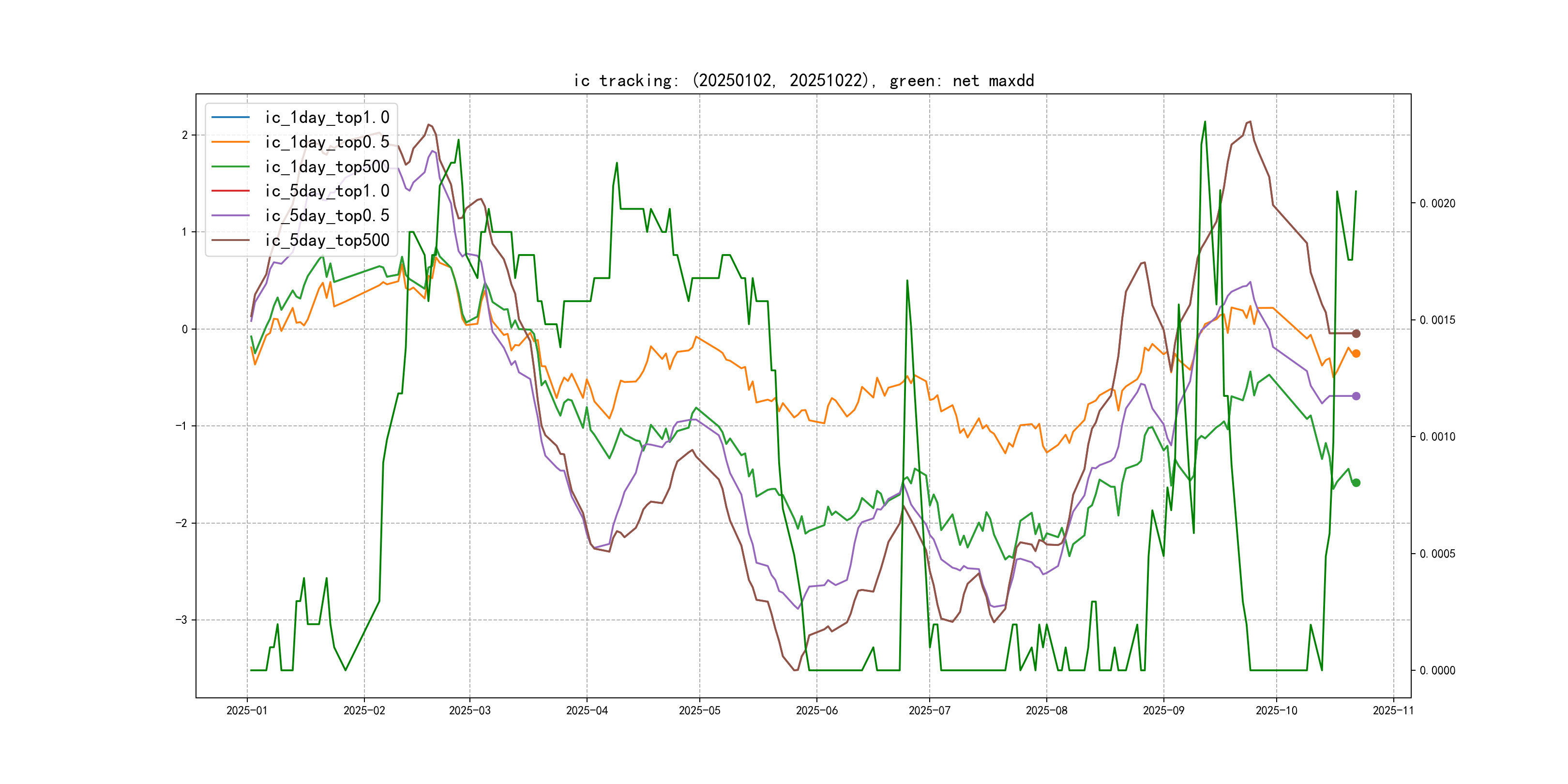Click the red line swatch in legend
The image size is (1568, 784).
pos(230,191)
